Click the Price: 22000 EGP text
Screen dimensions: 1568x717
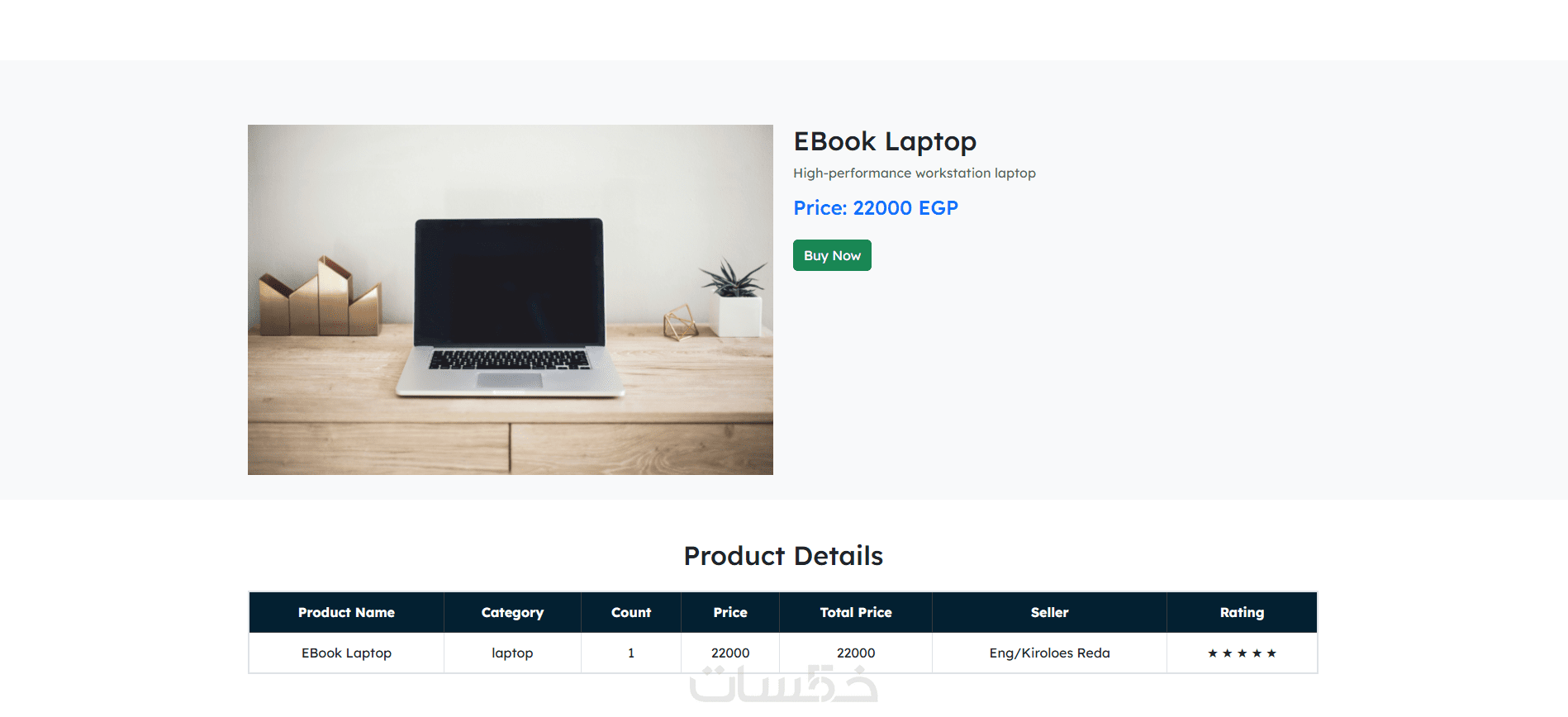876,208
